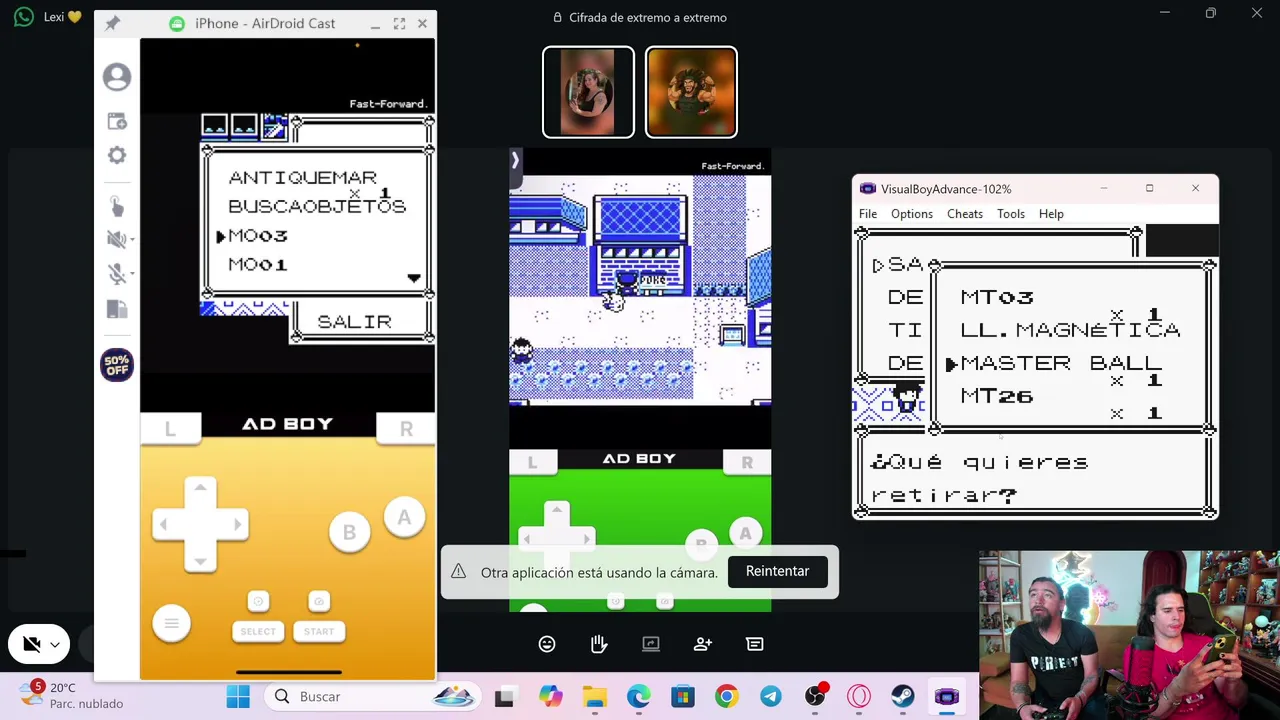Open emoji reactions in the call bar
Image resolution: width=1280 pixels, height=720 pixels.
tap(547, 644)
